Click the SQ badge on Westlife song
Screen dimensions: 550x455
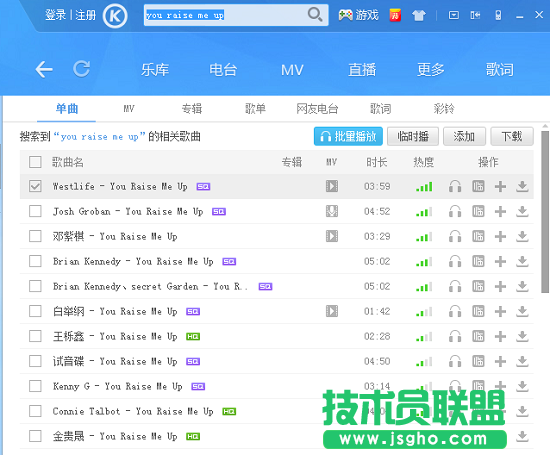point(203,187)
